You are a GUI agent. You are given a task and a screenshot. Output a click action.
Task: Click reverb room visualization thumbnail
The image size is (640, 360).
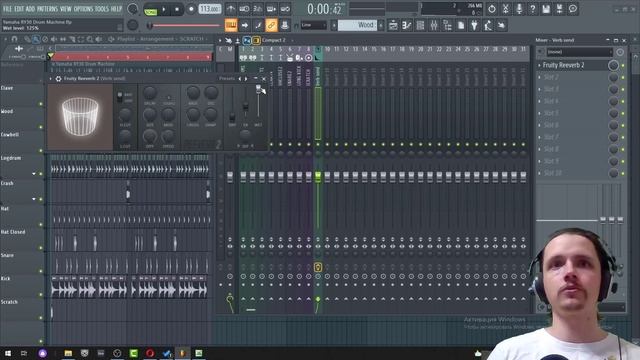80,117
